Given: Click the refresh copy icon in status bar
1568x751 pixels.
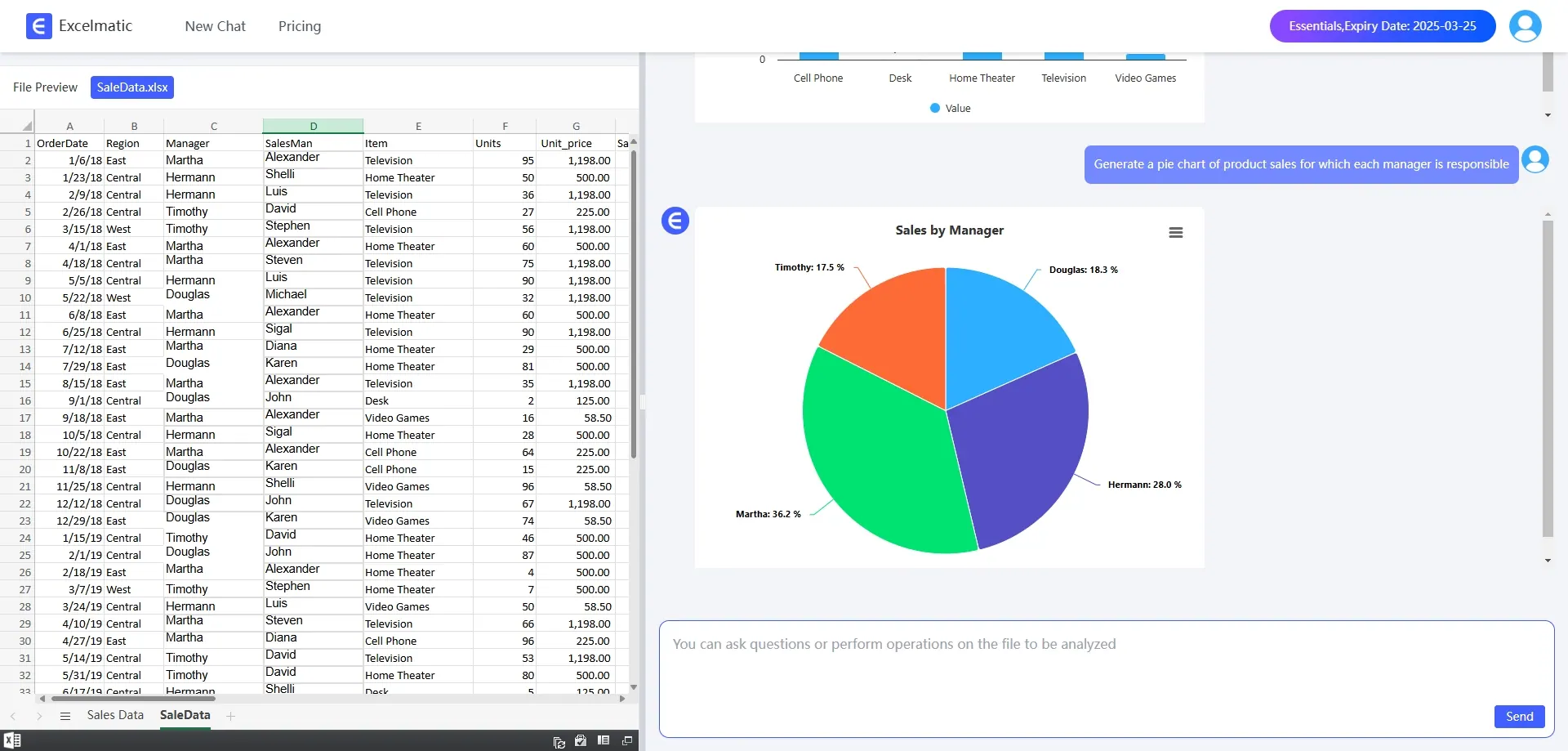Looking at the screenshot, I should tap(559, 741).
